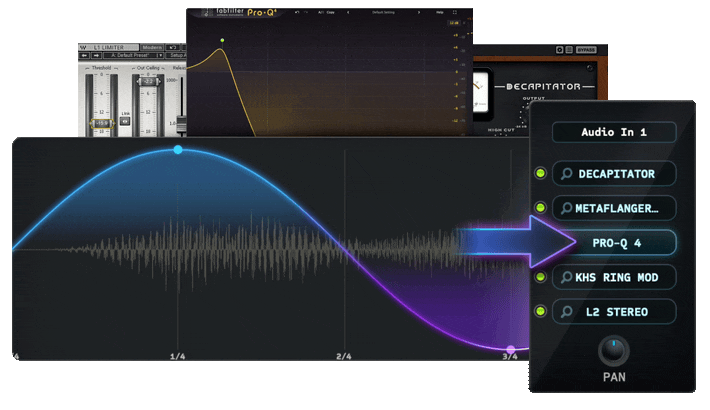Turn off the L2 Stereo power LED
This screenshot has width=710, height=410.
pos(540,311)
